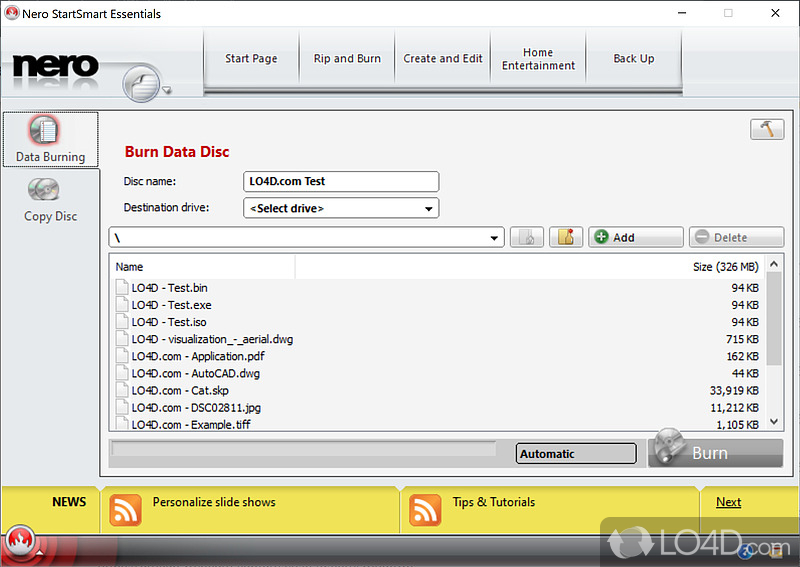Open the Data Burning section
The image size is (800, 567).
click(x=50, y=139)
